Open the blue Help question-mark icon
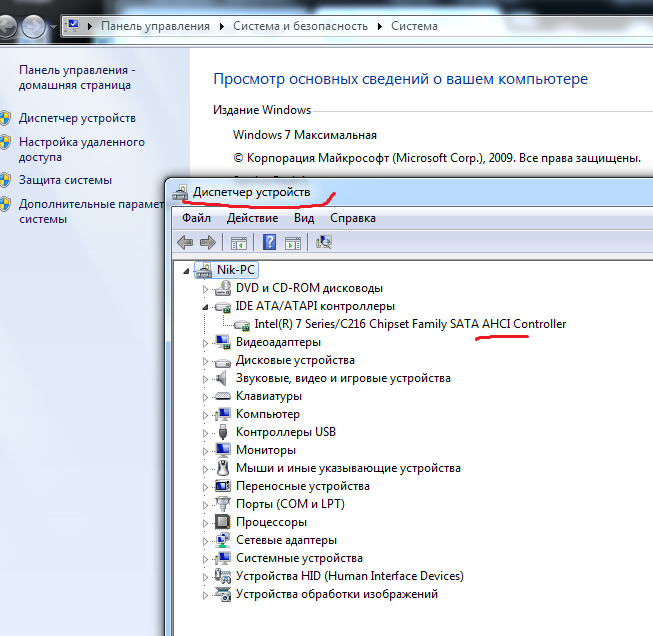Screen dimensions: 653x636 click(x=269, y=242)
